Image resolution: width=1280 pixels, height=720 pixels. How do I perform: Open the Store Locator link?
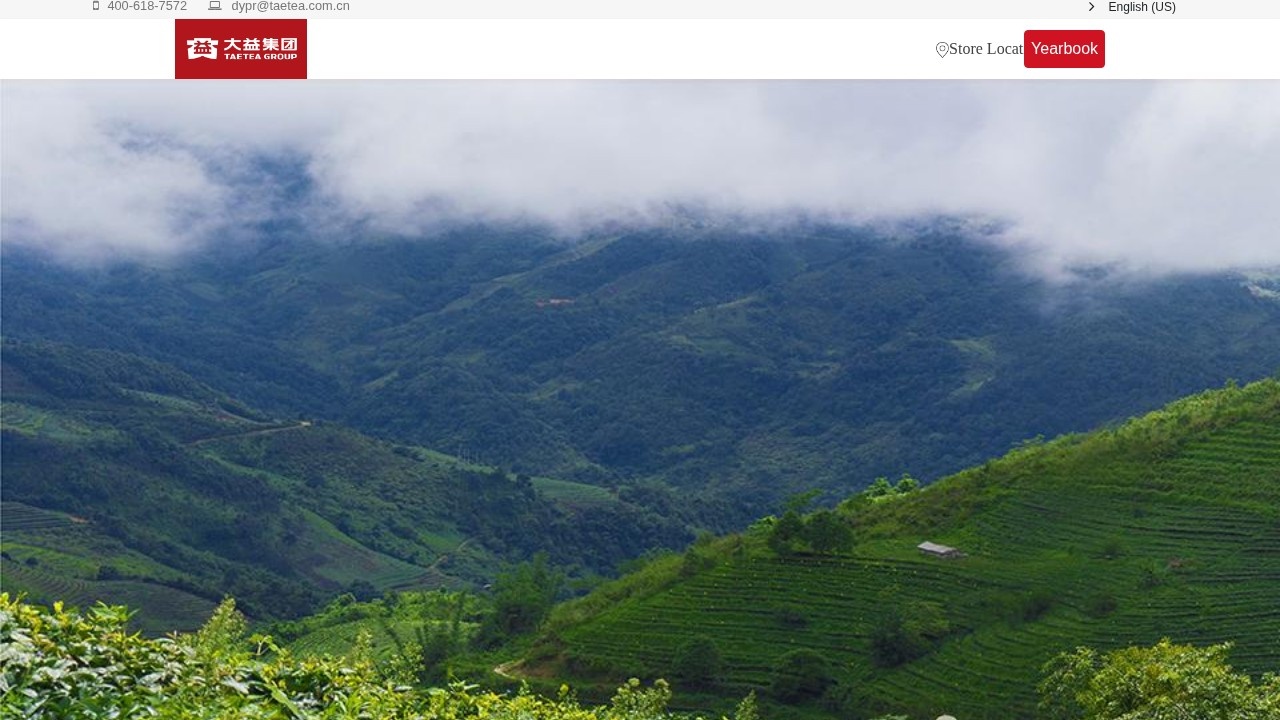(986, 49)
